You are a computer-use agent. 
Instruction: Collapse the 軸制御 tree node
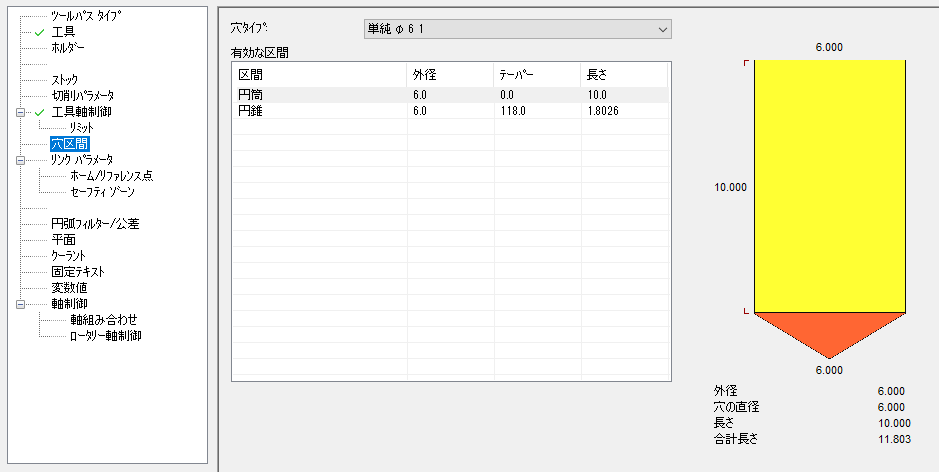point(20,304)
